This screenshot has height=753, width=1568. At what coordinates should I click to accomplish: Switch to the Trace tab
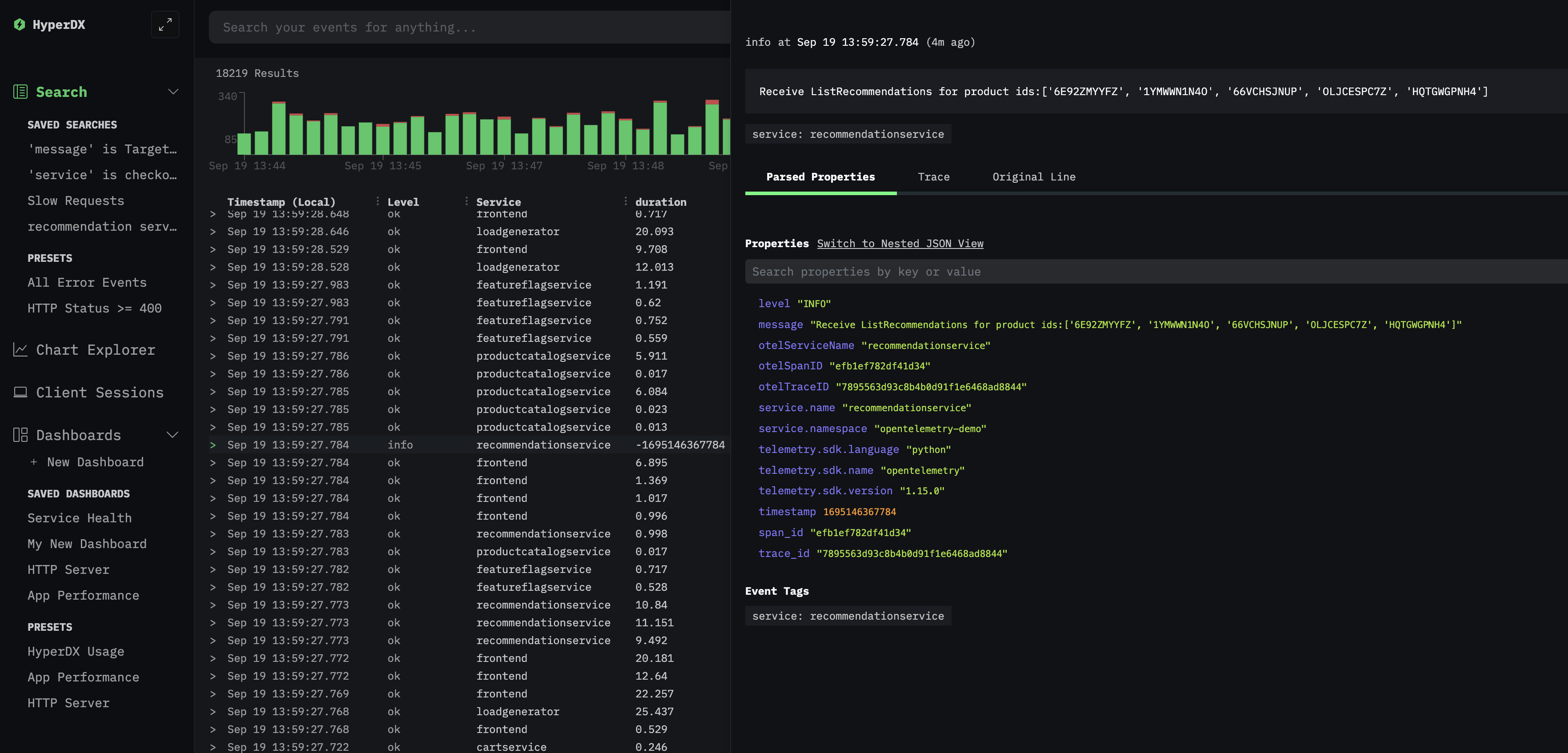point(933,176)
